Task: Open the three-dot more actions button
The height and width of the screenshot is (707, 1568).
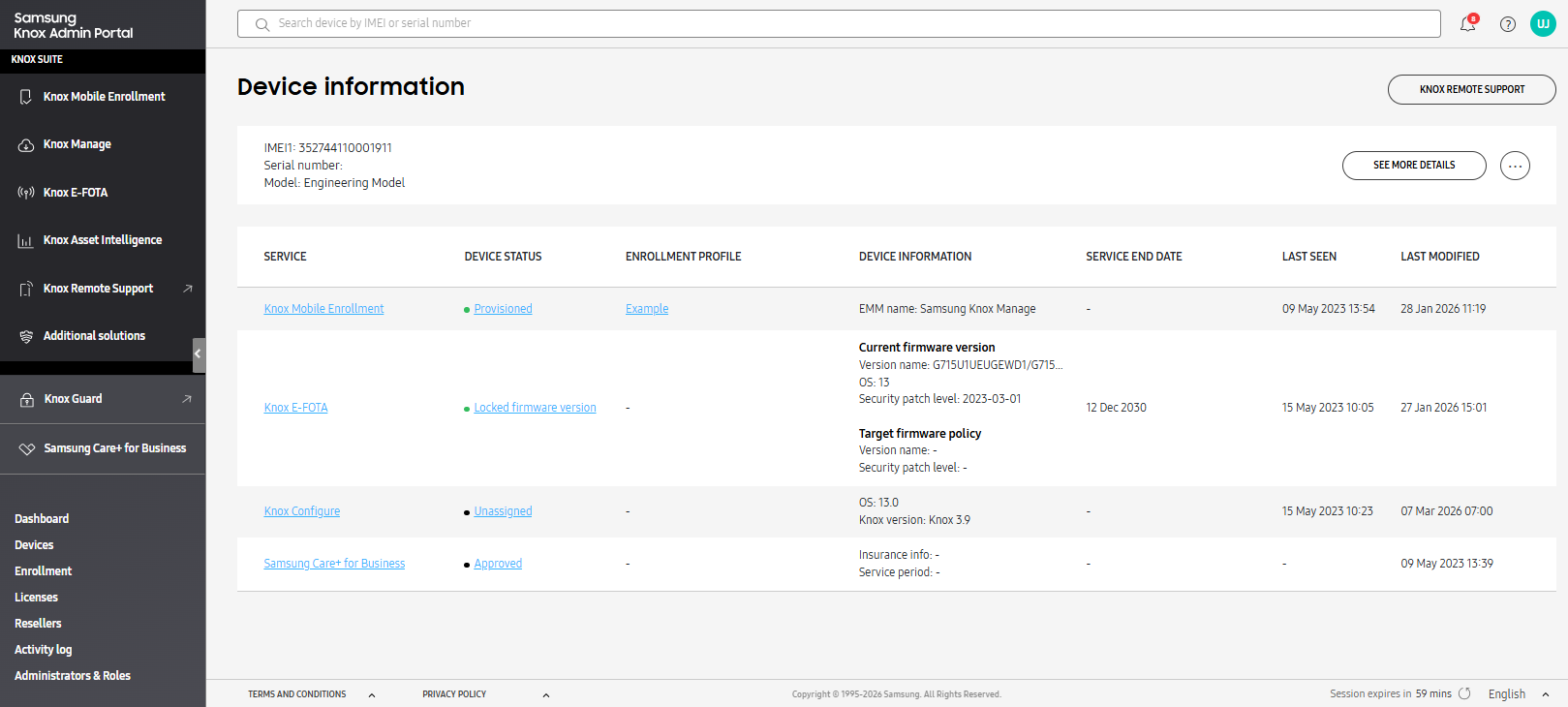Action: tap(1515, 166)
